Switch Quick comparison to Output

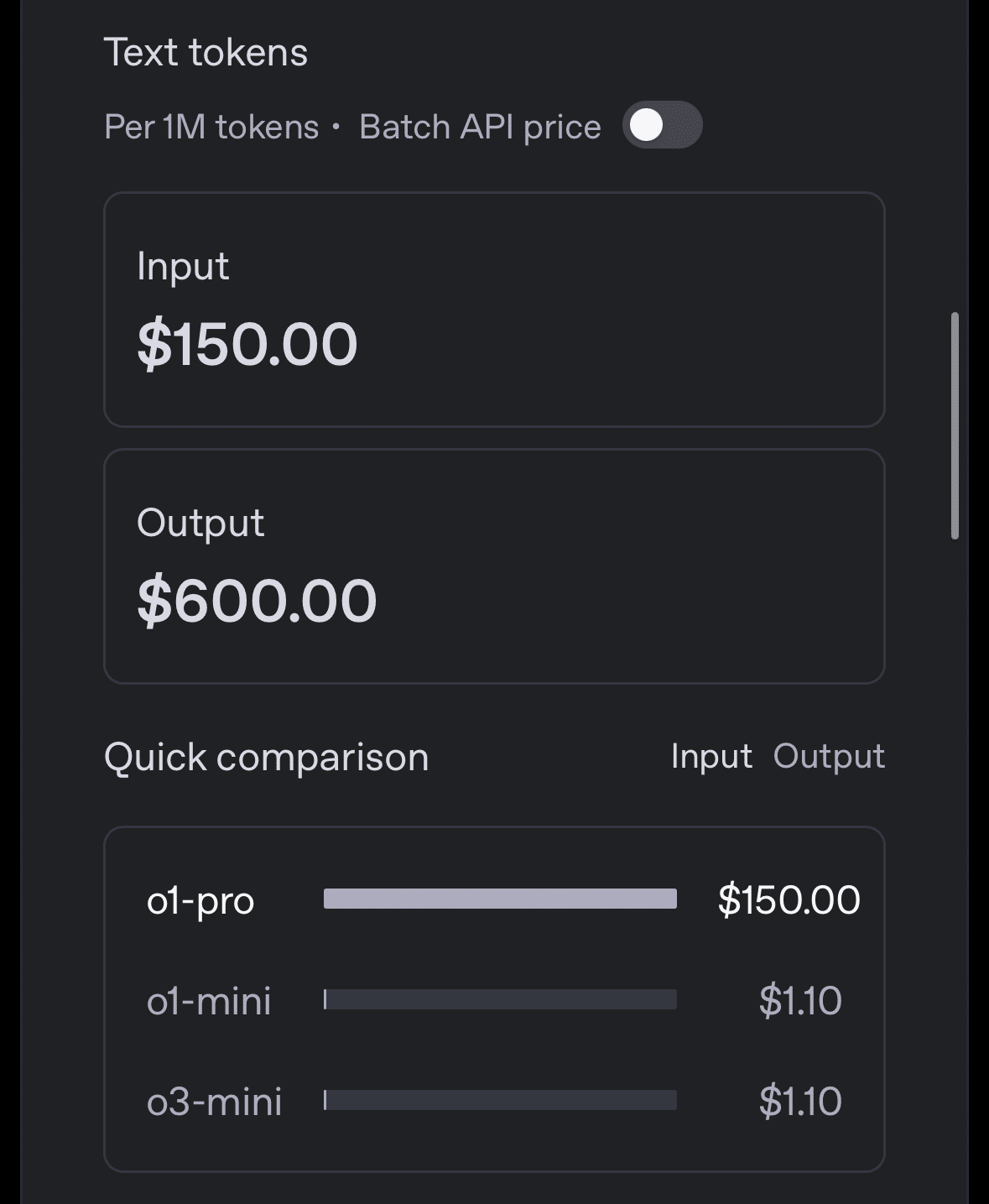(828, 757)
